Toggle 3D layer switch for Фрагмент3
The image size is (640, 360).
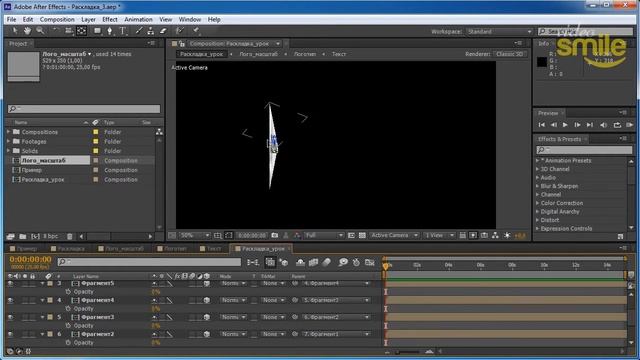tap(207, 317)
